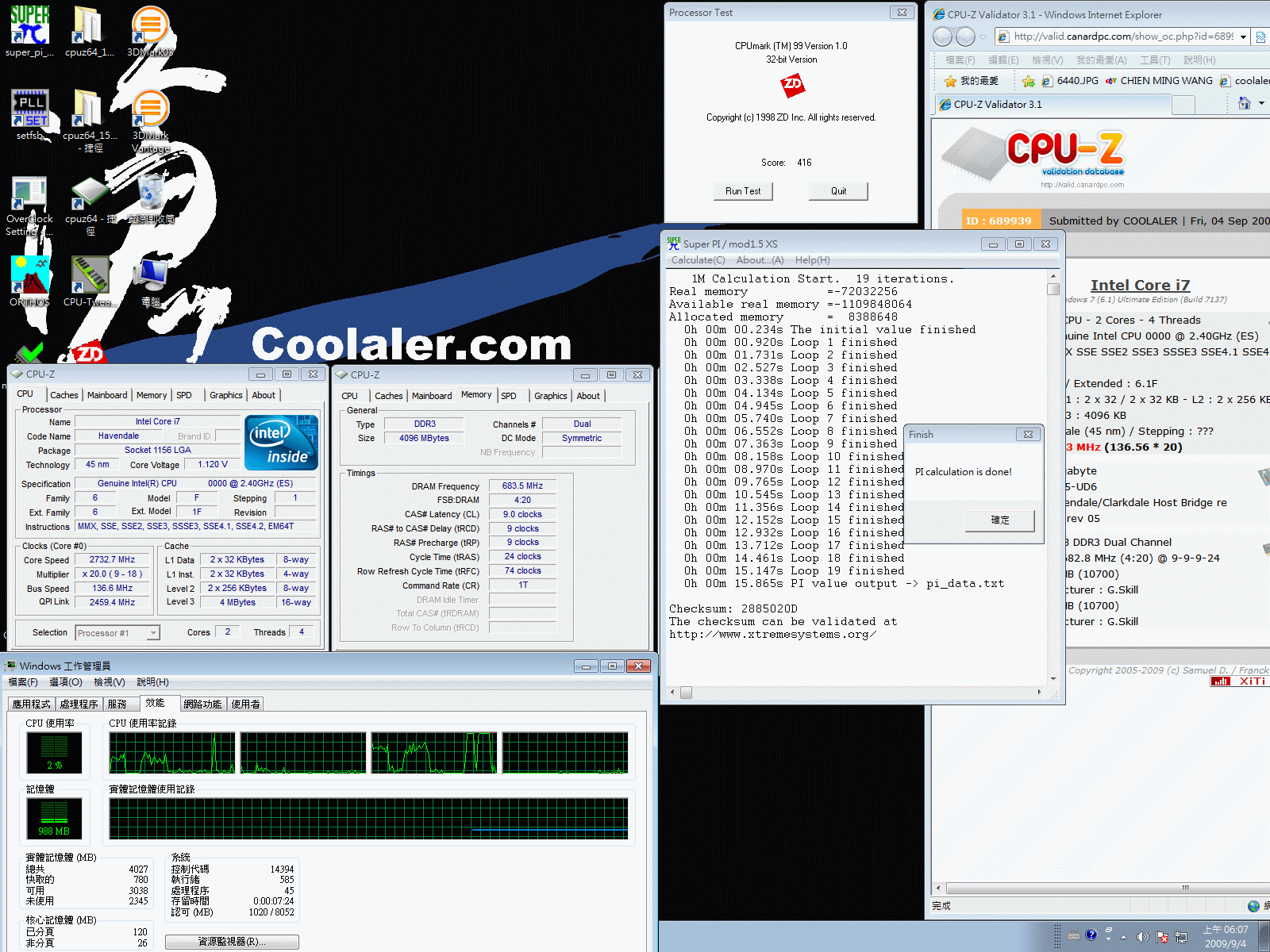This screenshot has height=952, width=1270.
Task: Open the SPD tab in right CPU-Z window
Action: coord(509,396)
